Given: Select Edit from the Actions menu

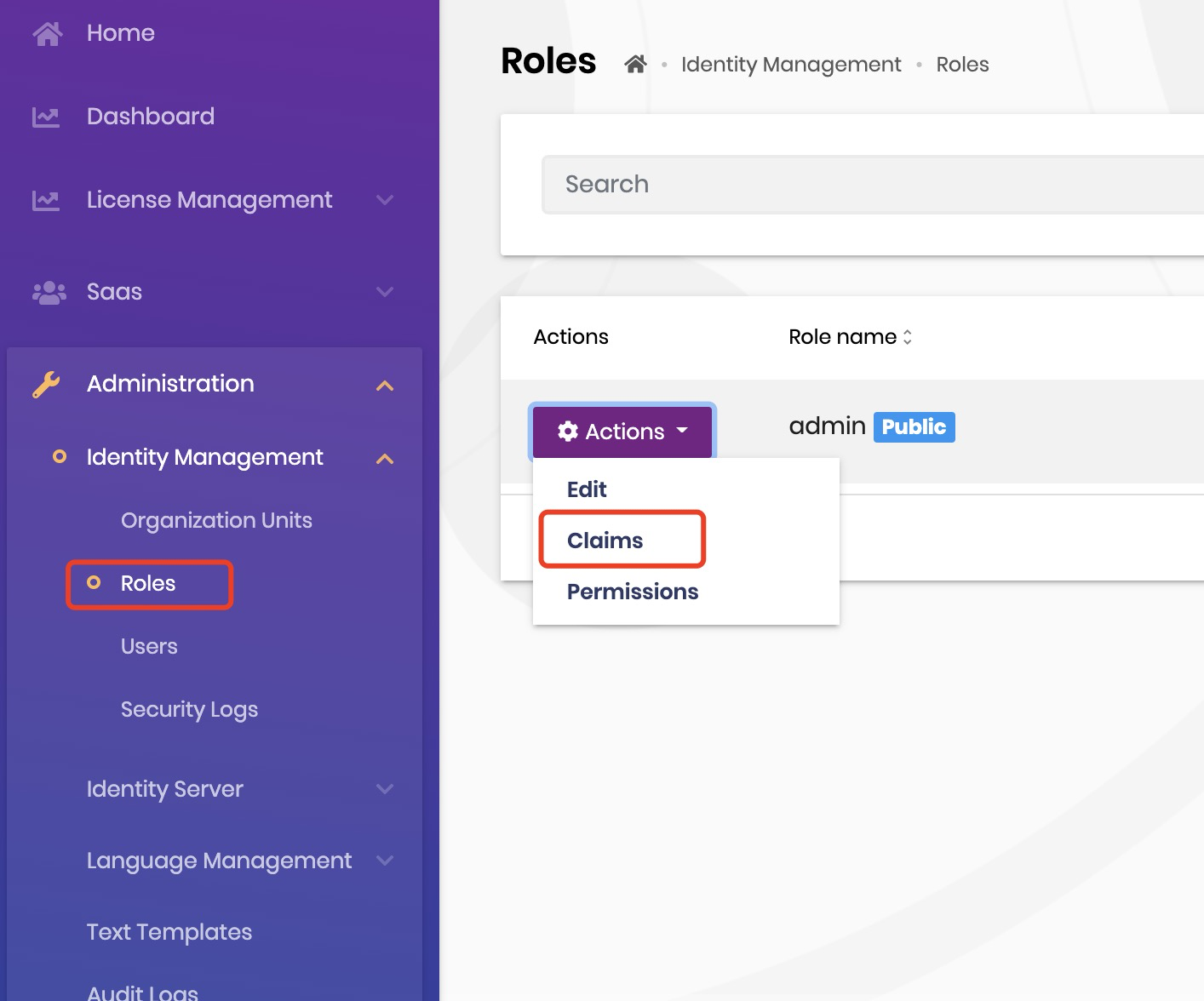Looking at the screenshot, I should pyautogui.click(x=587, y=489).
